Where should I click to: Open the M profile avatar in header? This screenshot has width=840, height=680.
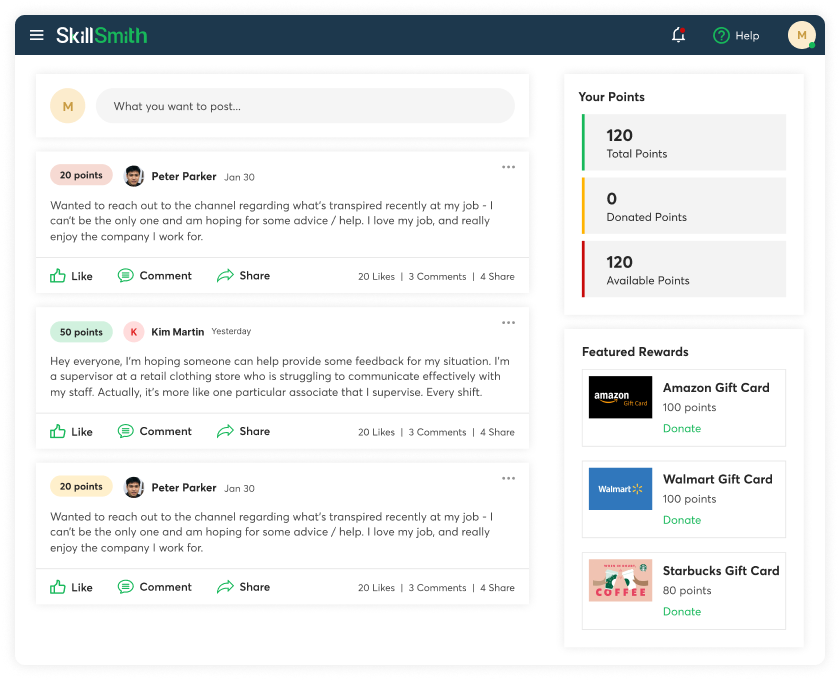(x=801, y=35)
